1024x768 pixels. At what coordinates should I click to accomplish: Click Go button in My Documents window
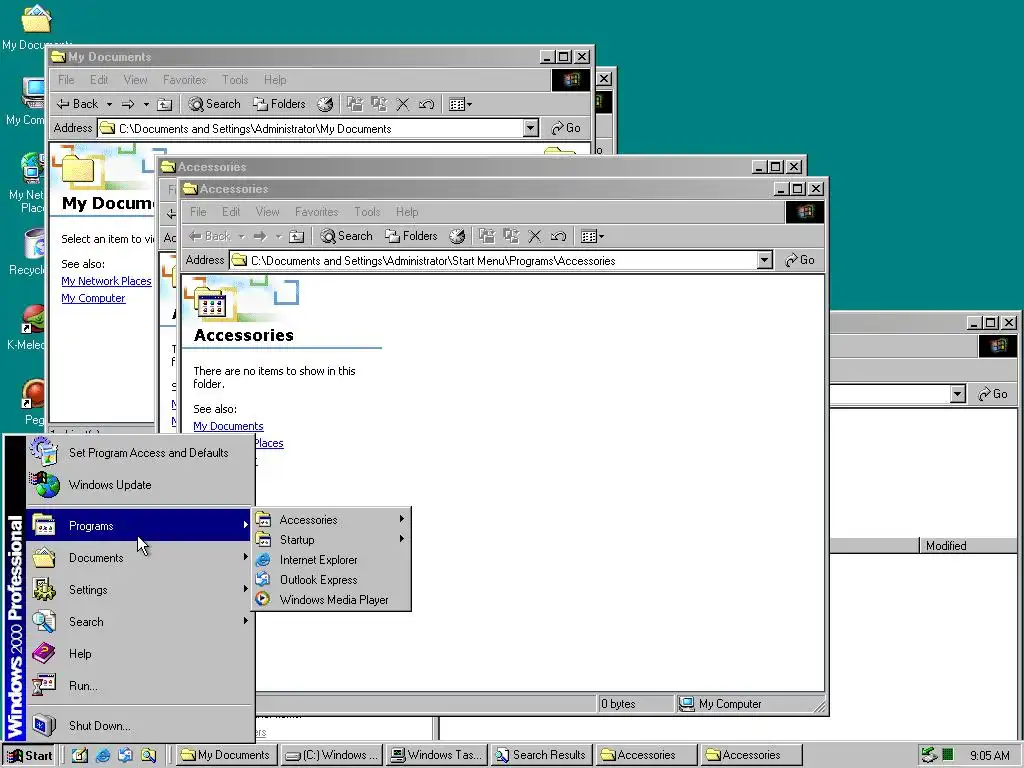pos(566,128)
